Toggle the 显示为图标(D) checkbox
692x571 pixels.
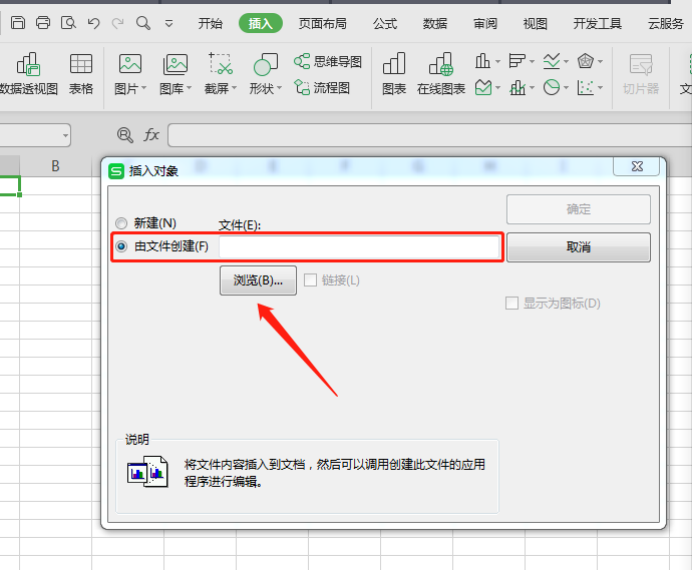click(x=511, y=303)
